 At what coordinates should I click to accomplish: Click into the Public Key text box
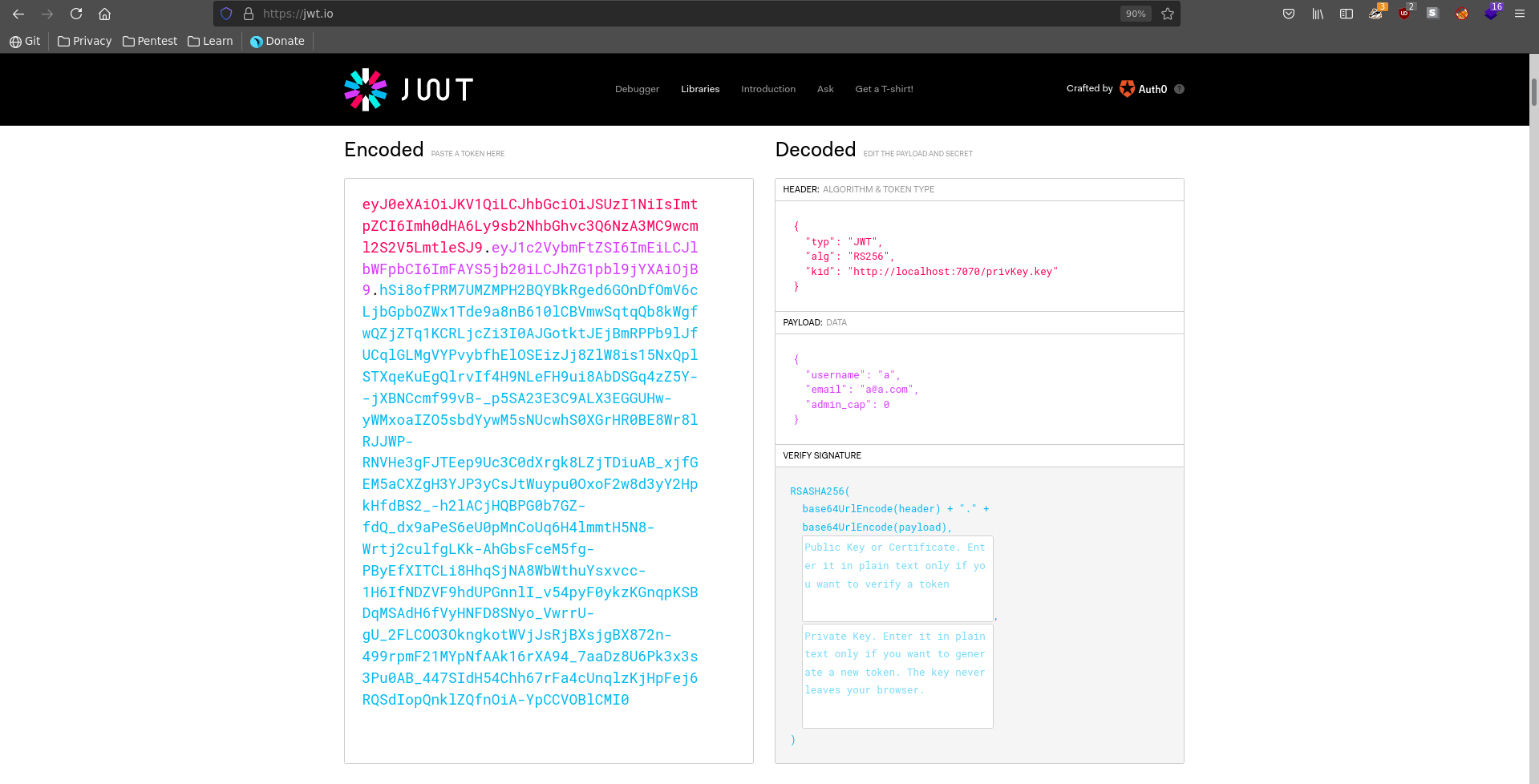tap(897, 578)
